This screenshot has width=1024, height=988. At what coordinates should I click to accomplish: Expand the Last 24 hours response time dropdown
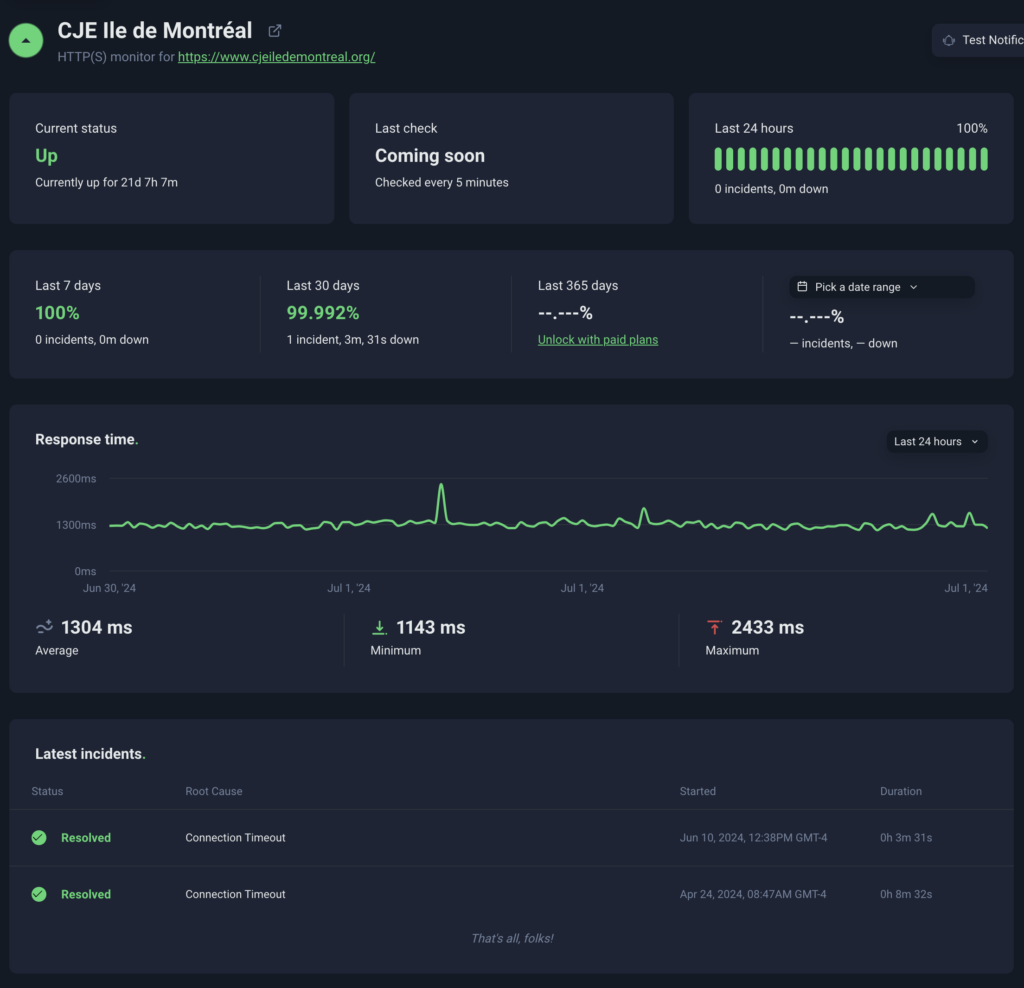936,441
